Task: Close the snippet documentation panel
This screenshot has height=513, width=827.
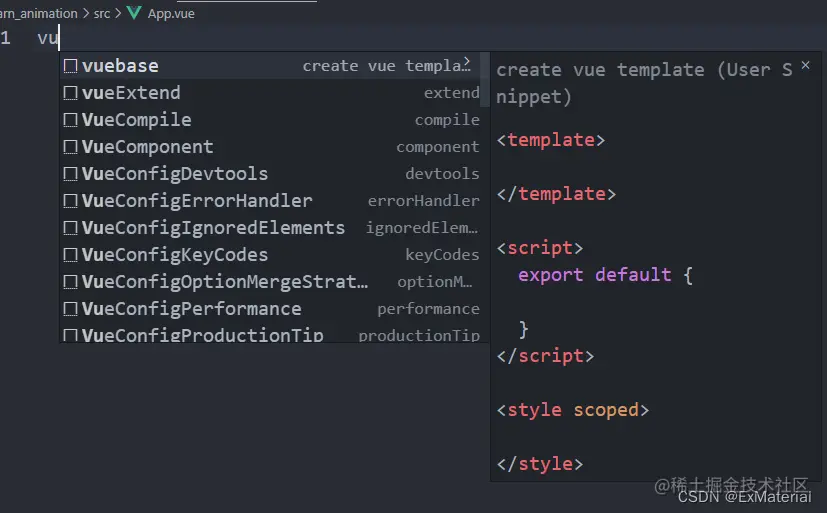Action: tap(805, 65)
